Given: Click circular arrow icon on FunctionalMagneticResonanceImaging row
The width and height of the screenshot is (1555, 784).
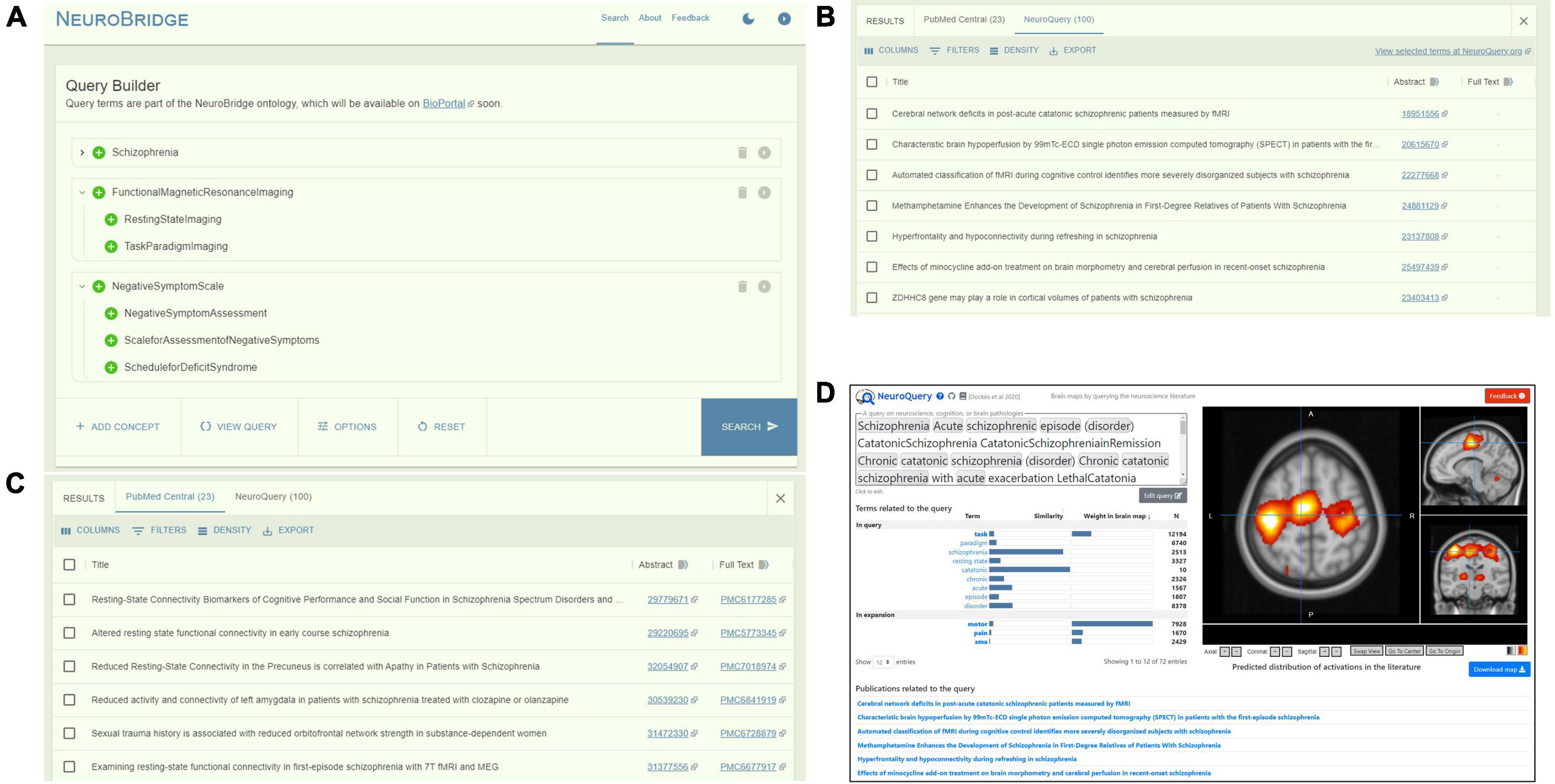Looking at the screenshot, I should 764,193.
